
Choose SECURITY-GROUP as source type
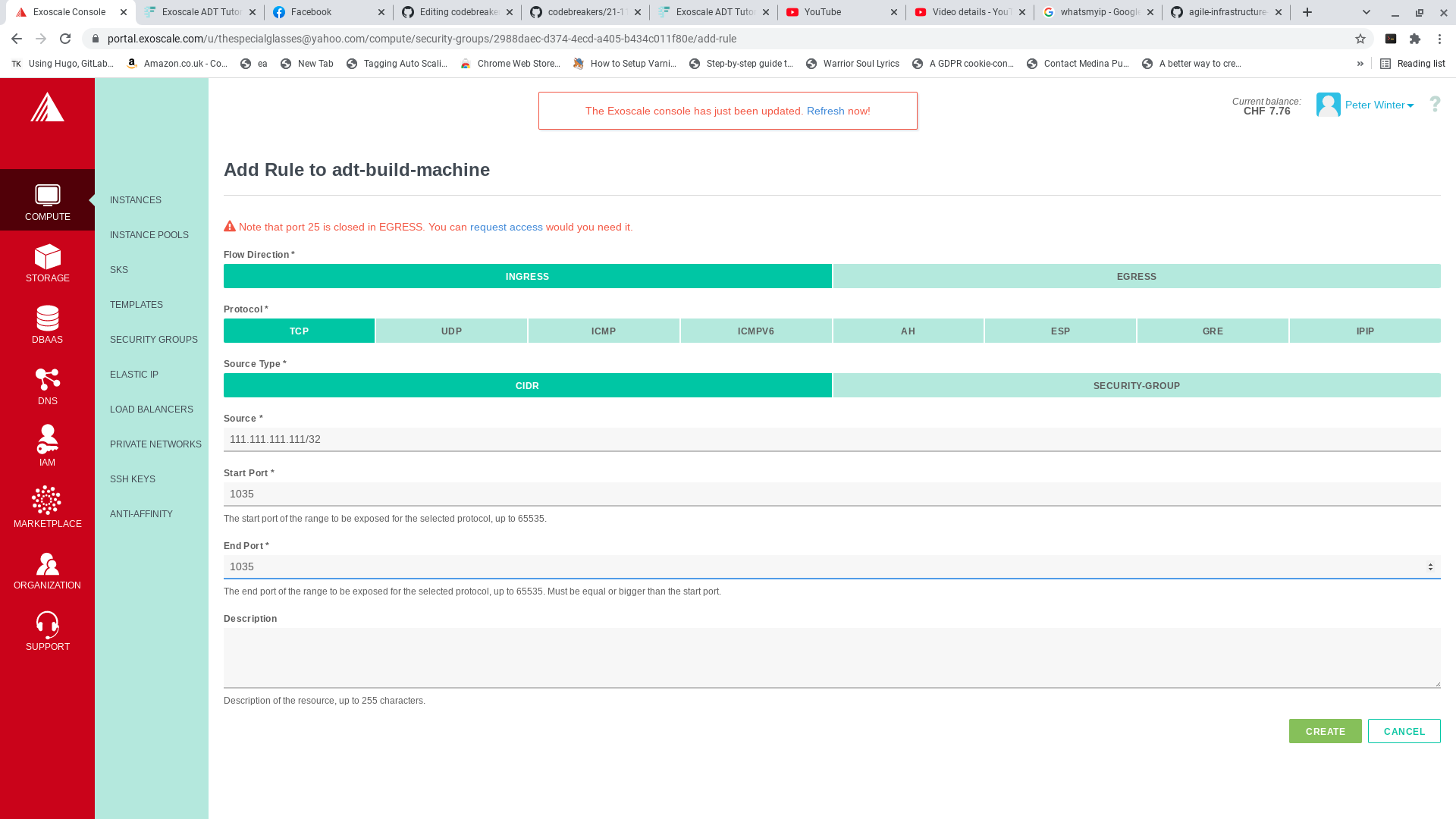(1136, 386)
